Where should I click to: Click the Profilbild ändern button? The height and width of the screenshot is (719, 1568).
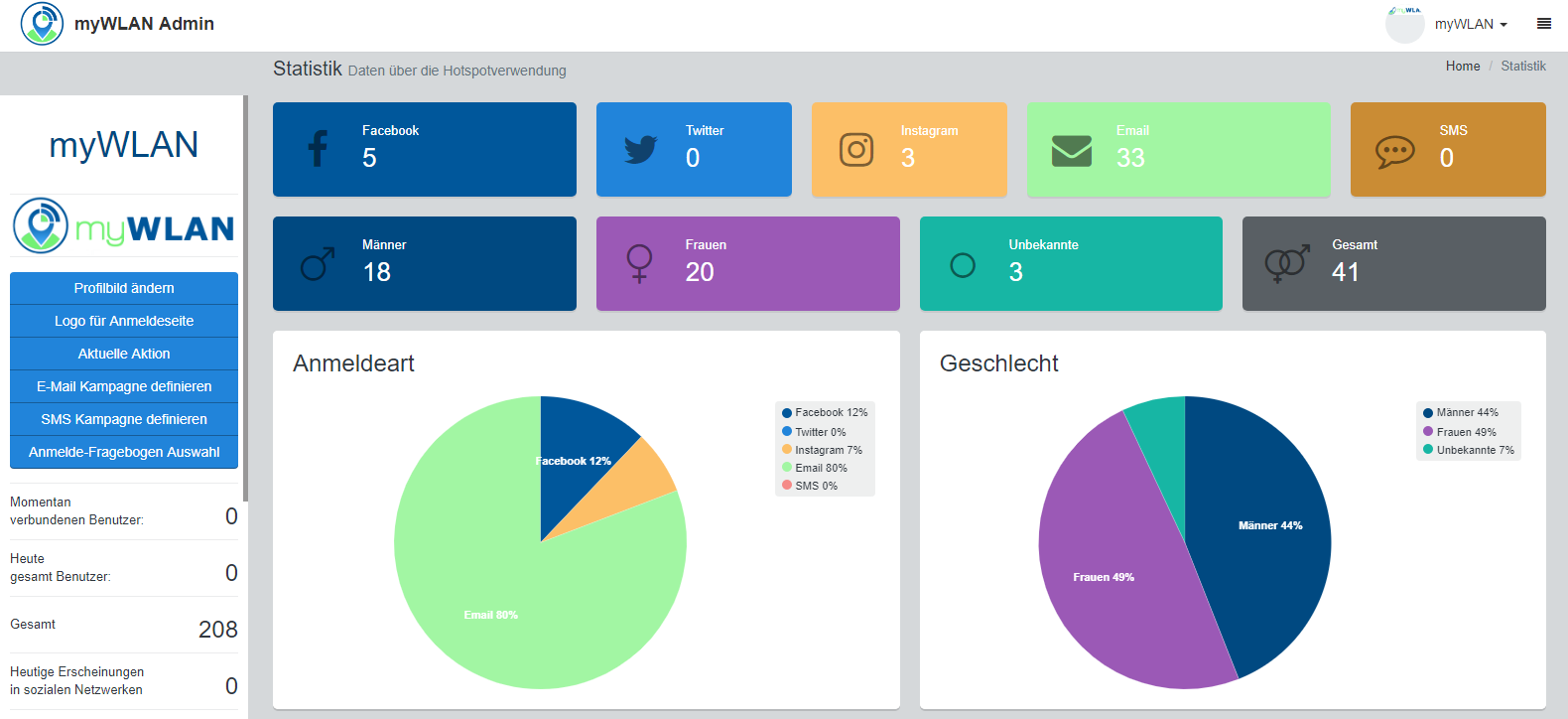[x=124, y=288]
